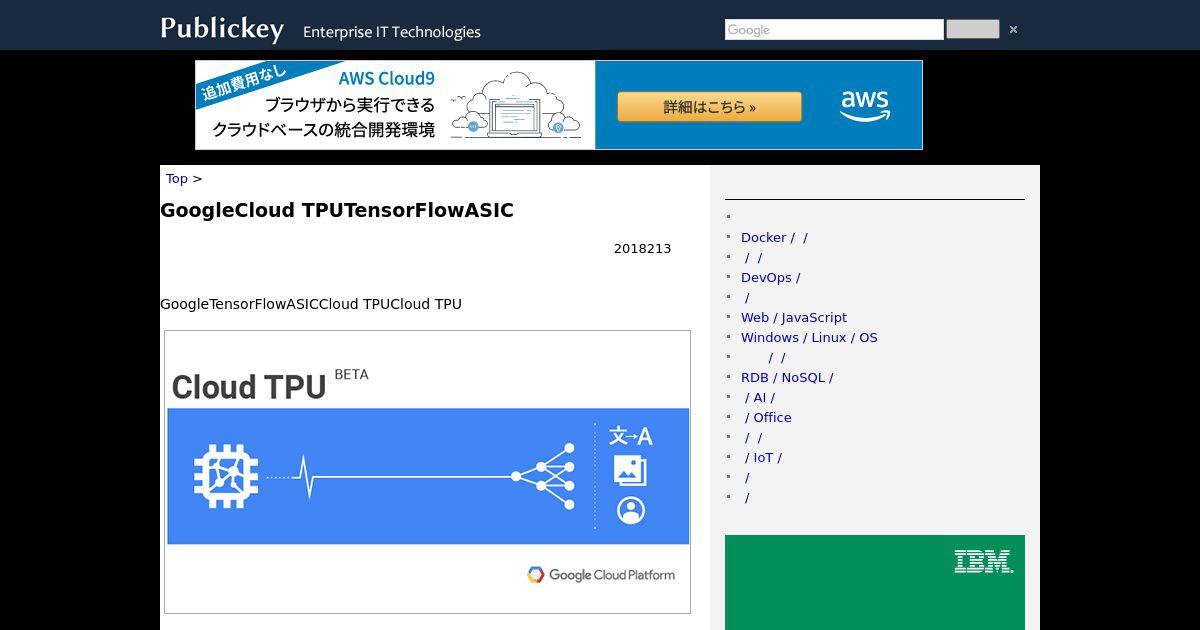This screenshot has height=630, width=1200.
Task: Clear the search with the × icon
Action: [1013, 30]
